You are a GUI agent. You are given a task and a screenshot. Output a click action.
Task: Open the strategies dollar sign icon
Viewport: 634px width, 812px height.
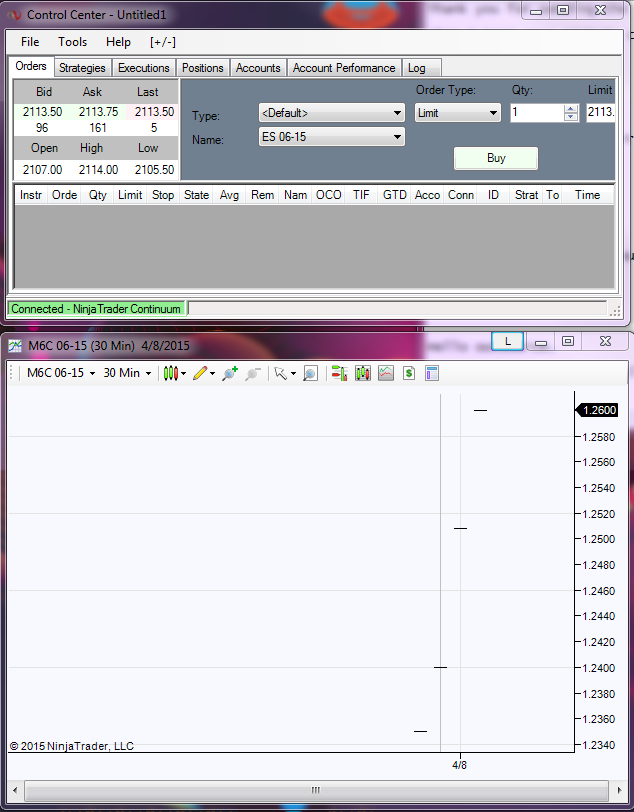pyautogui.click(x=409, y=373)
